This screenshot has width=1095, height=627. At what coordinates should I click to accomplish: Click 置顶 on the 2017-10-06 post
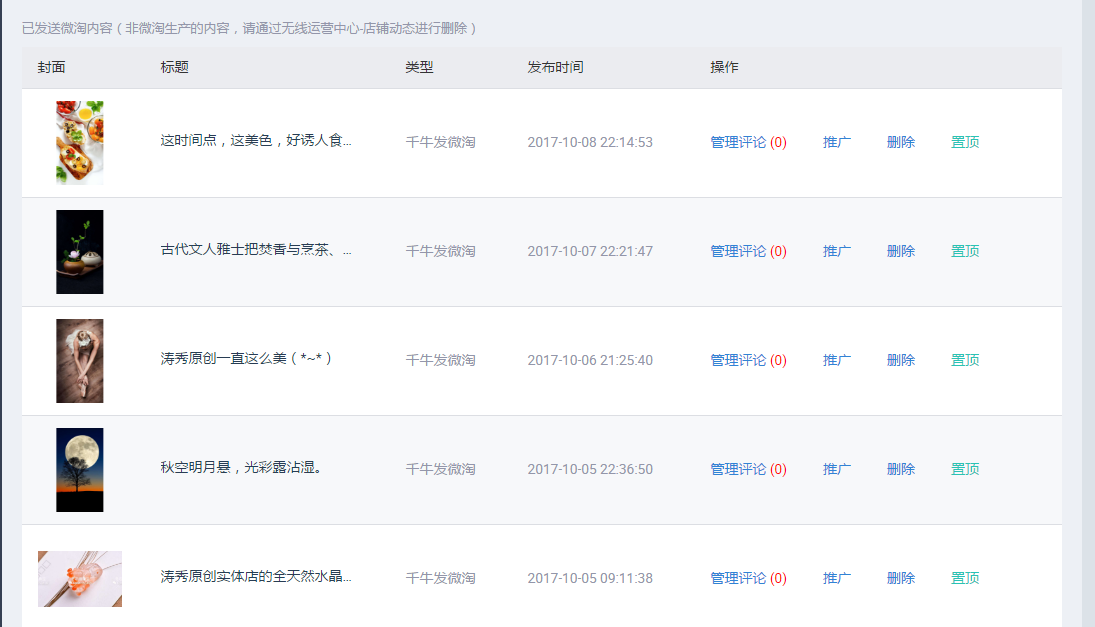pyautogui.click(x=964, y=360)
